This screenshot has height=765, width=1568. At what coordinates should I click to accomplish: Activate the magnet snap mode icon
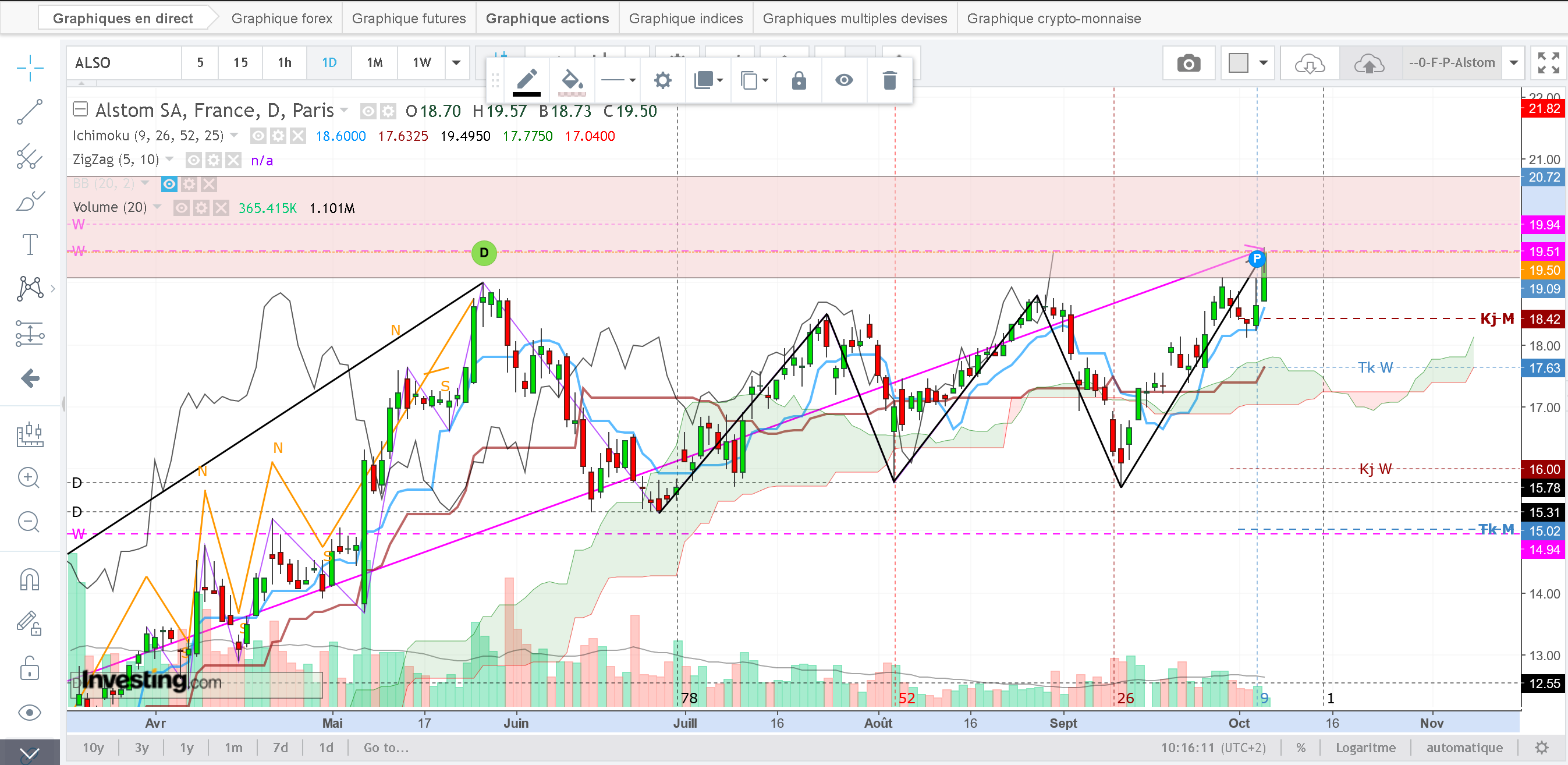click(29, 579)
